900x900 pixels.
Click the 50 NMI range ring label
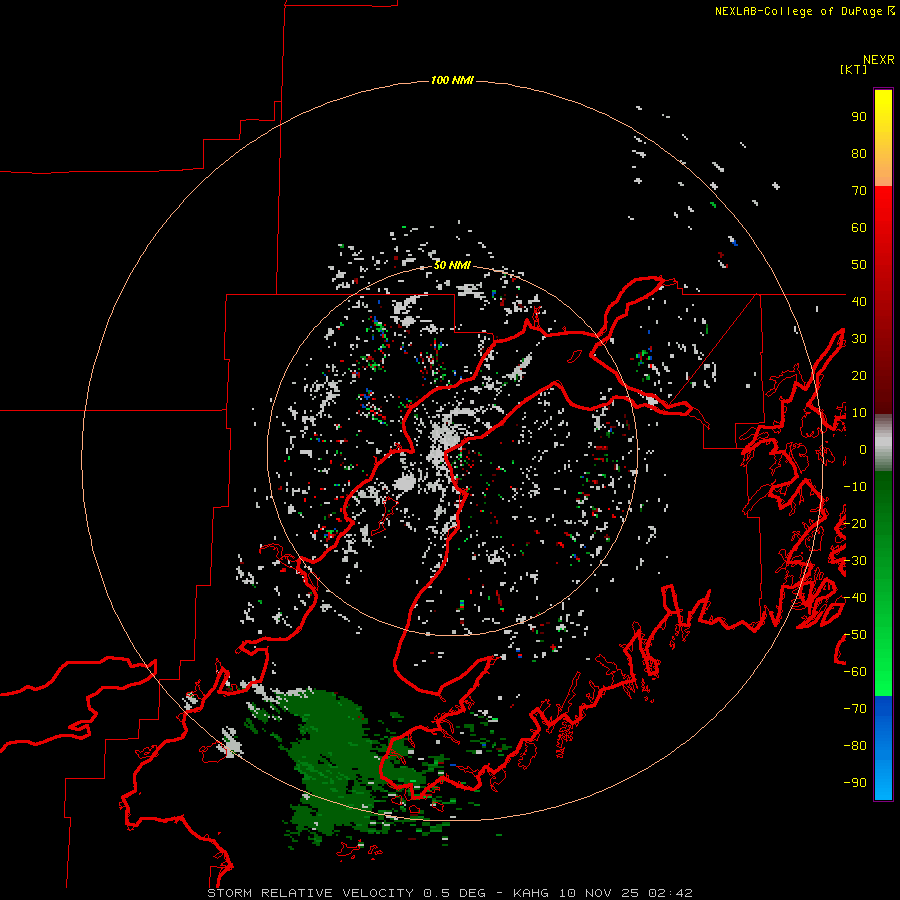[452, 265]
